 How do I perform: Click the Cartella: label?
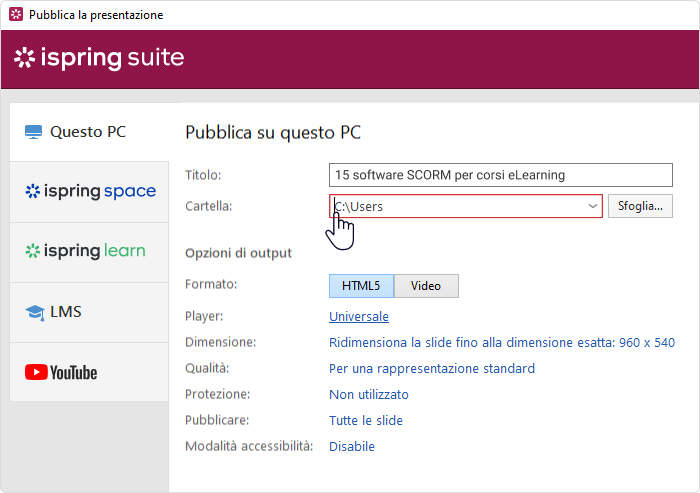(x=208, y=206)
